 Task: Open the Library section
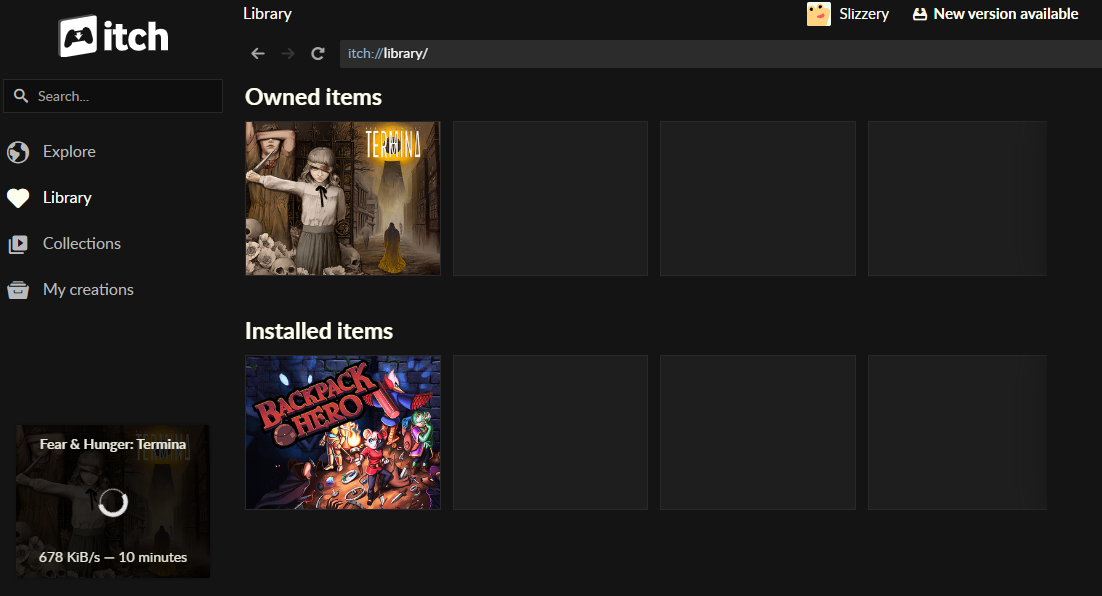pyautogui.click(x=67, y=197)
